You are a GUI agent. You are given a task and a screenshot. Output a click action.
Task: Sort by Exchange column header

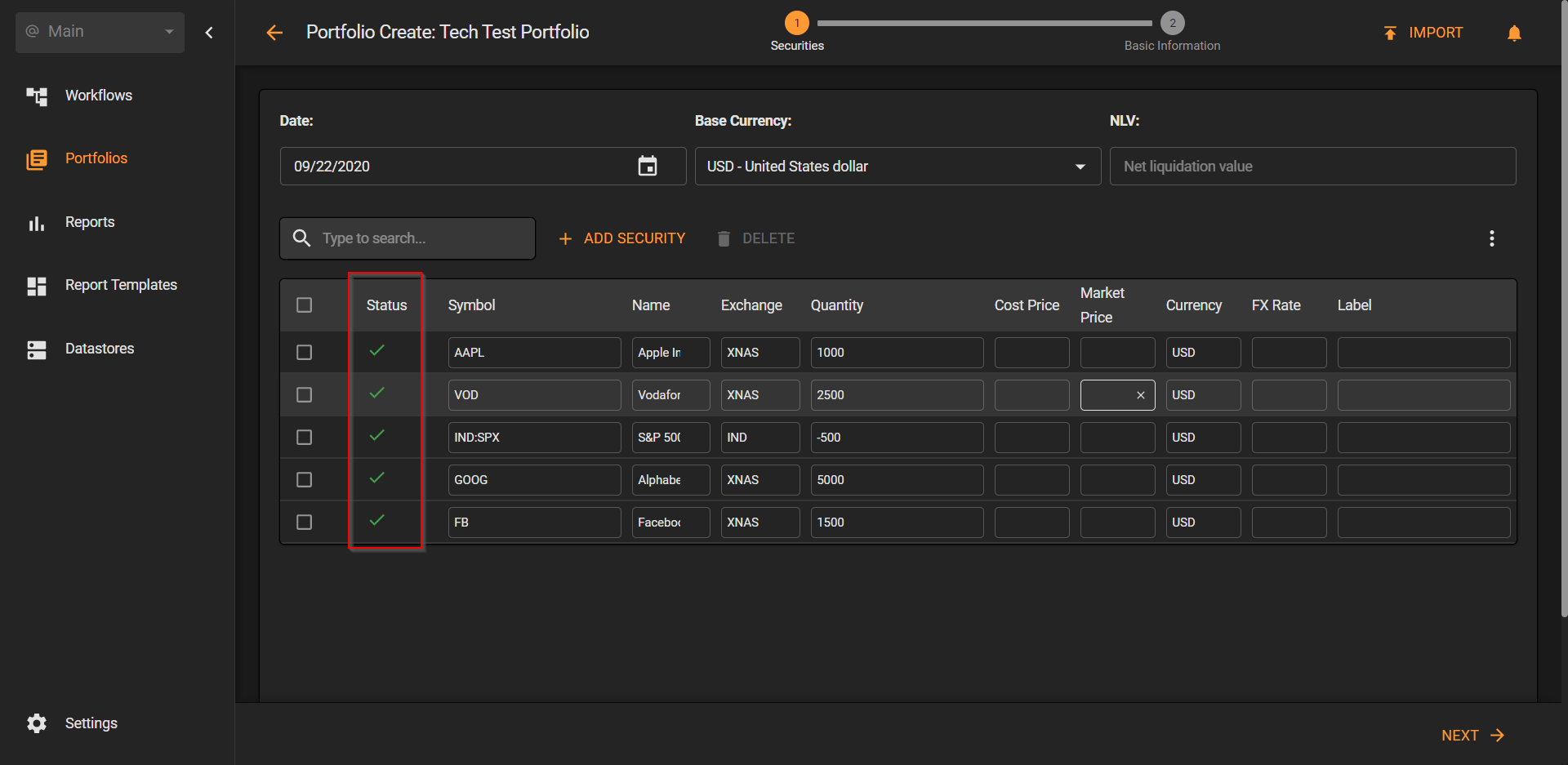[x=751, y=305]
